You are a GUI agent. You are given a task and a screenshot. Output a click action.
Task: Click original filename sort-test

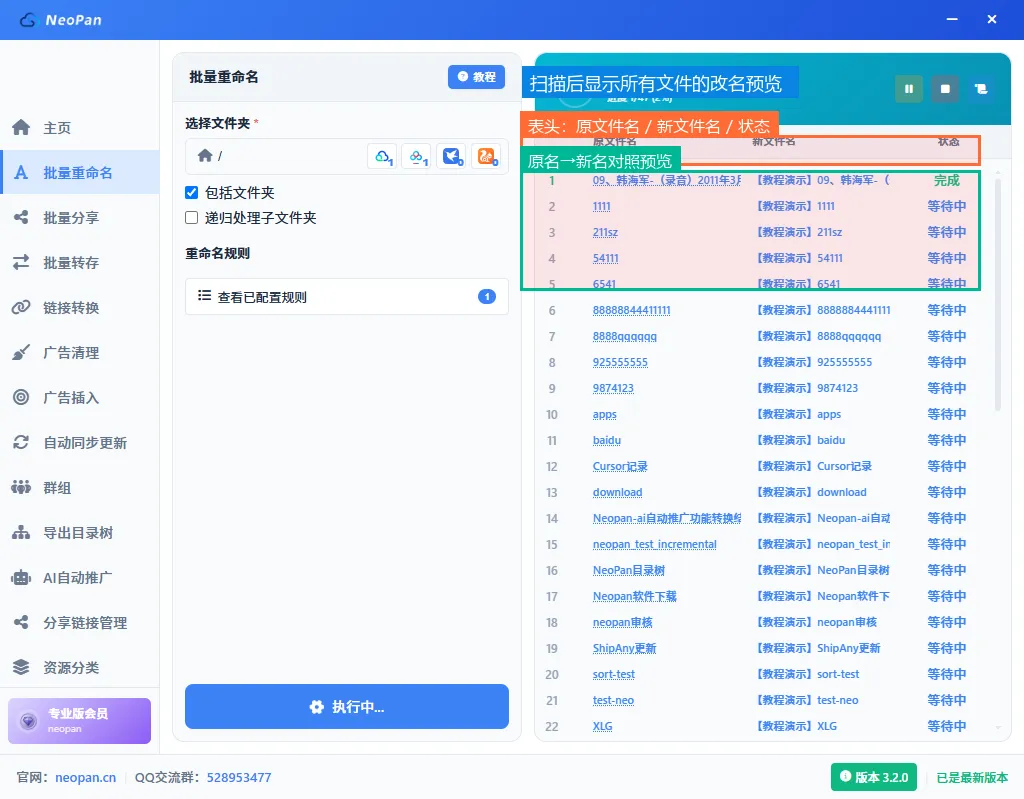(x=614, y=674)
